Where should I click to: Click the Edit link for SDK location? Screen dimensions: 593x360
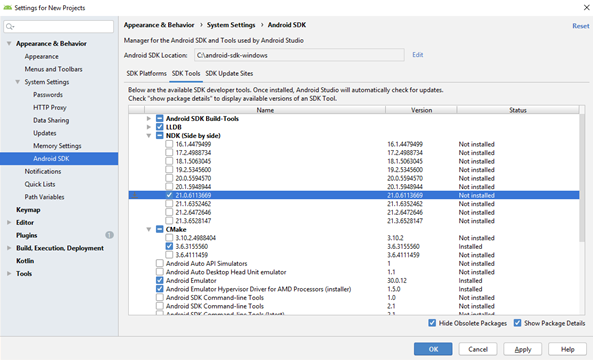[x=418, y=55]
